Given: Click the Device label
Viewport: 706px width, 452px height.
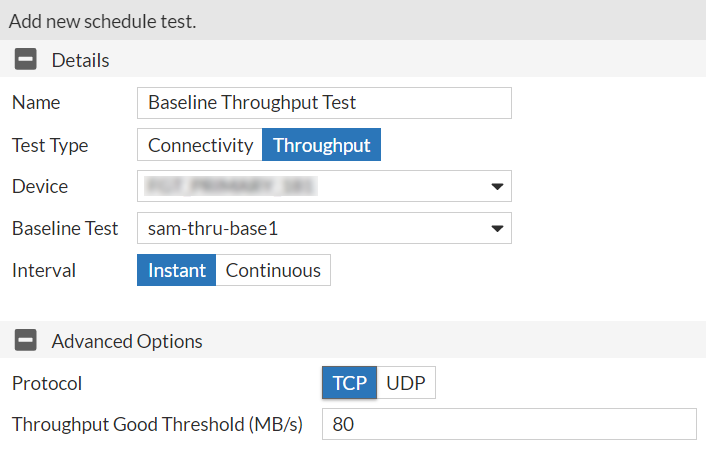Looking at the screenshot, I should [x=40, y=186].
